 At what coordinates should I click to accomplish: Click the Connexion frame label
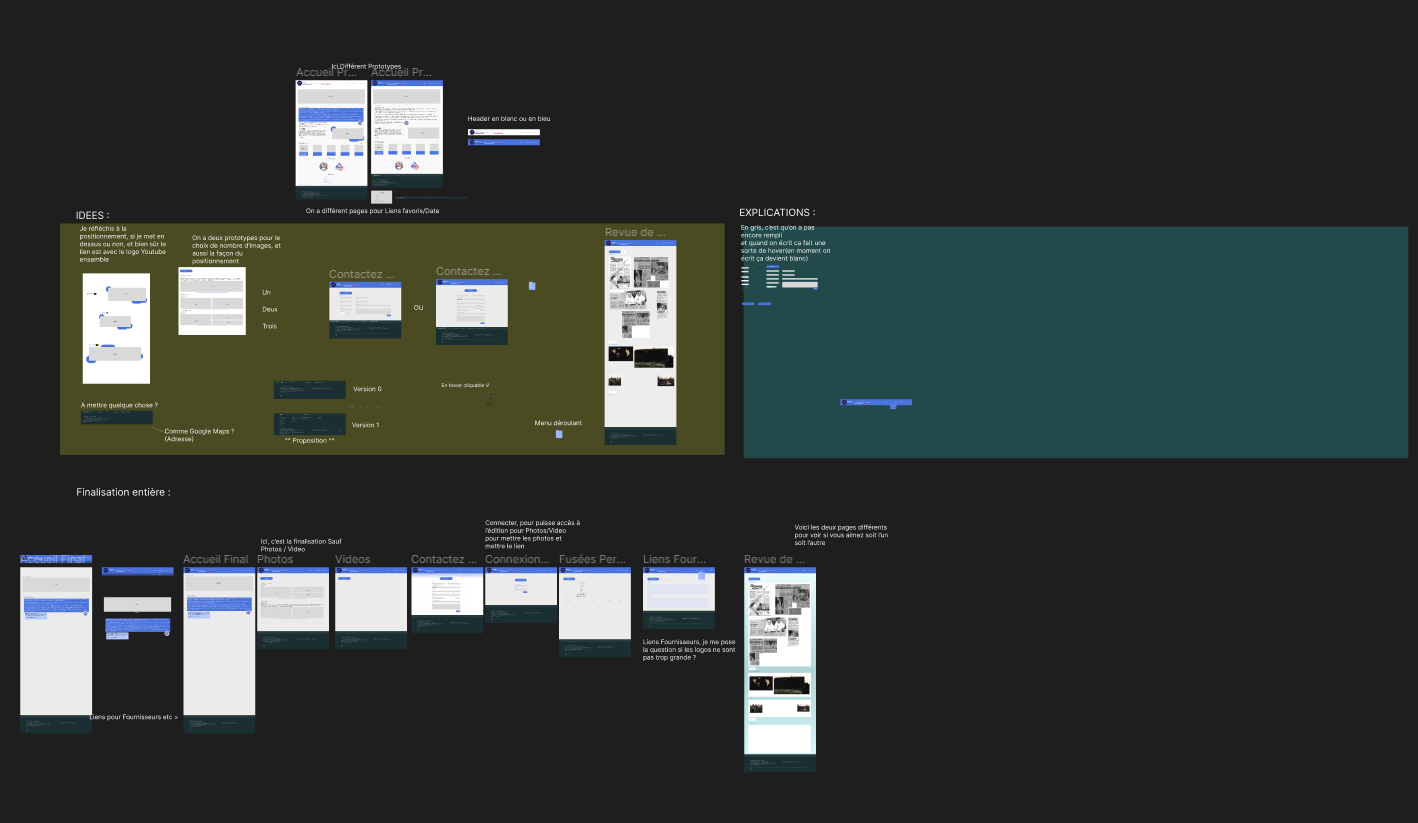tap(517, 559)
